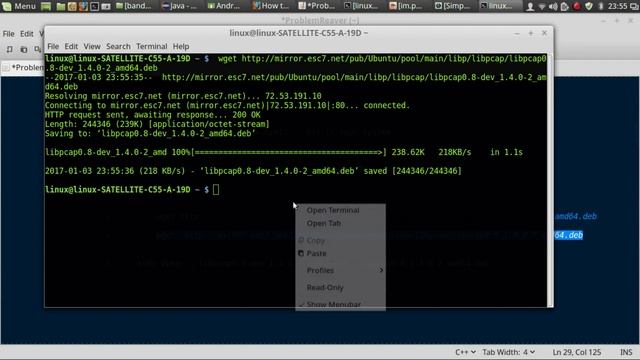
Task: Toggle the INS insert mode indicator
Action: (x=626, y=352)
